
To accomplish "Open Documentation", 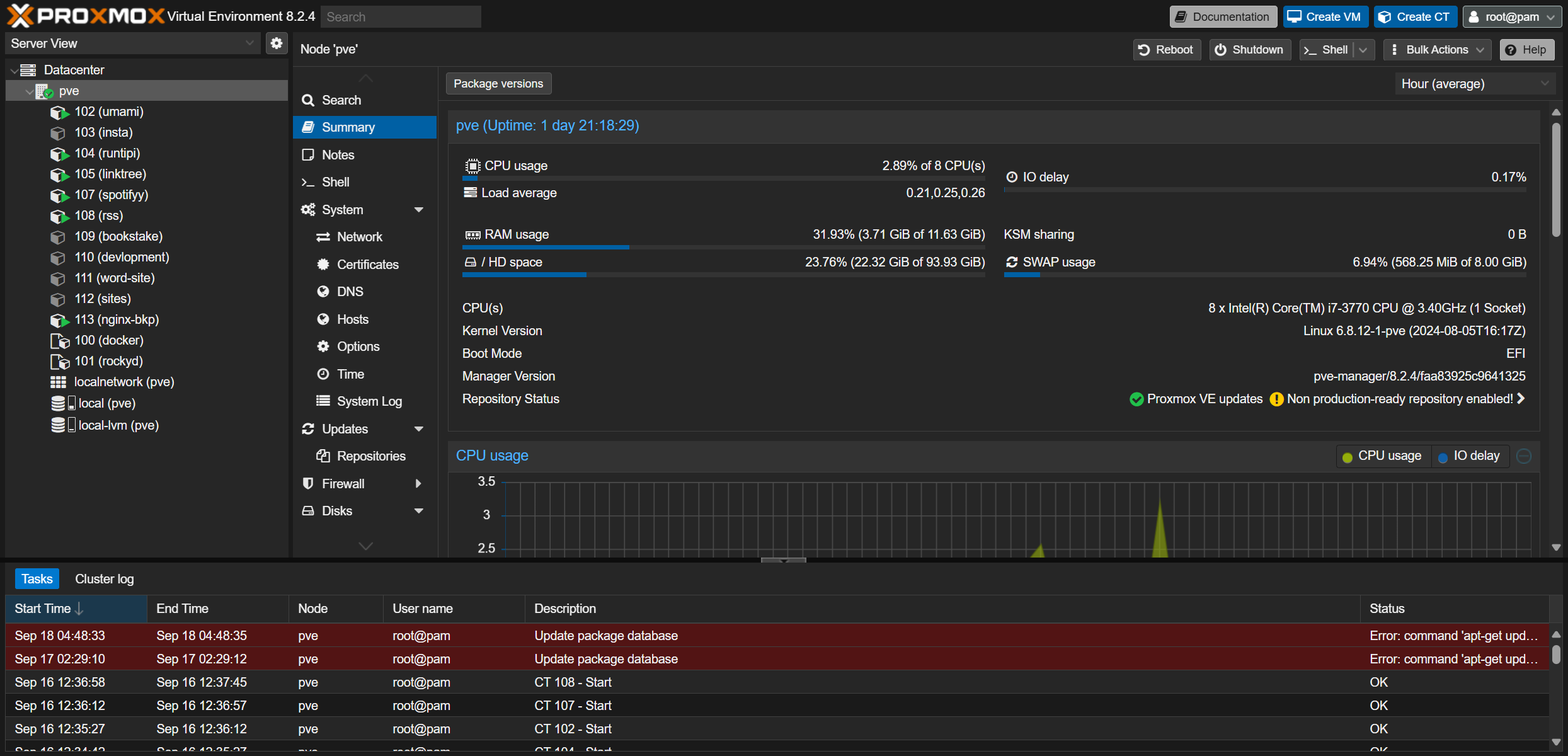I will tap(1223, 17).
